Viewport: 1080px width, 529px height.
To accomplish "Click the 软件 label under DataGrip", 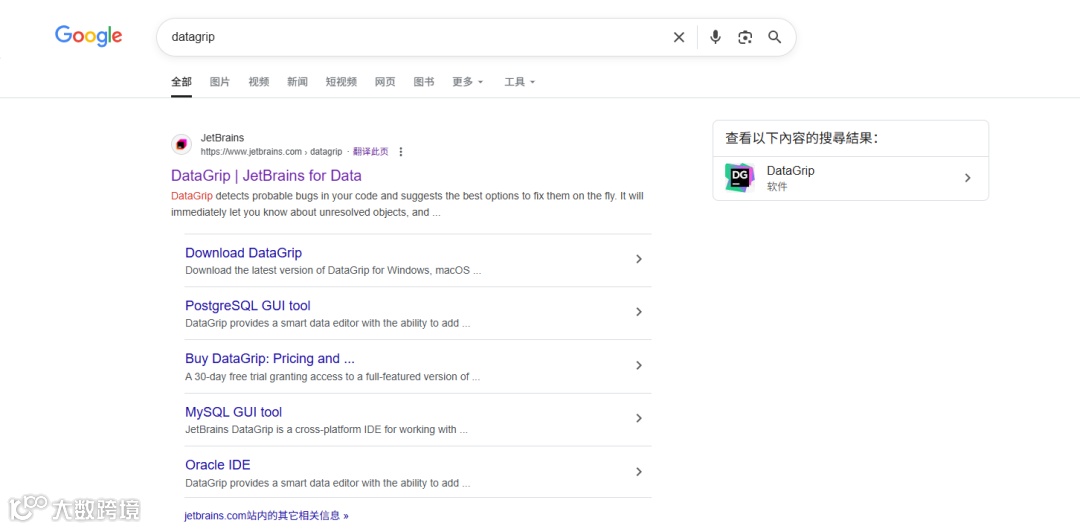I will coord(777,187).
